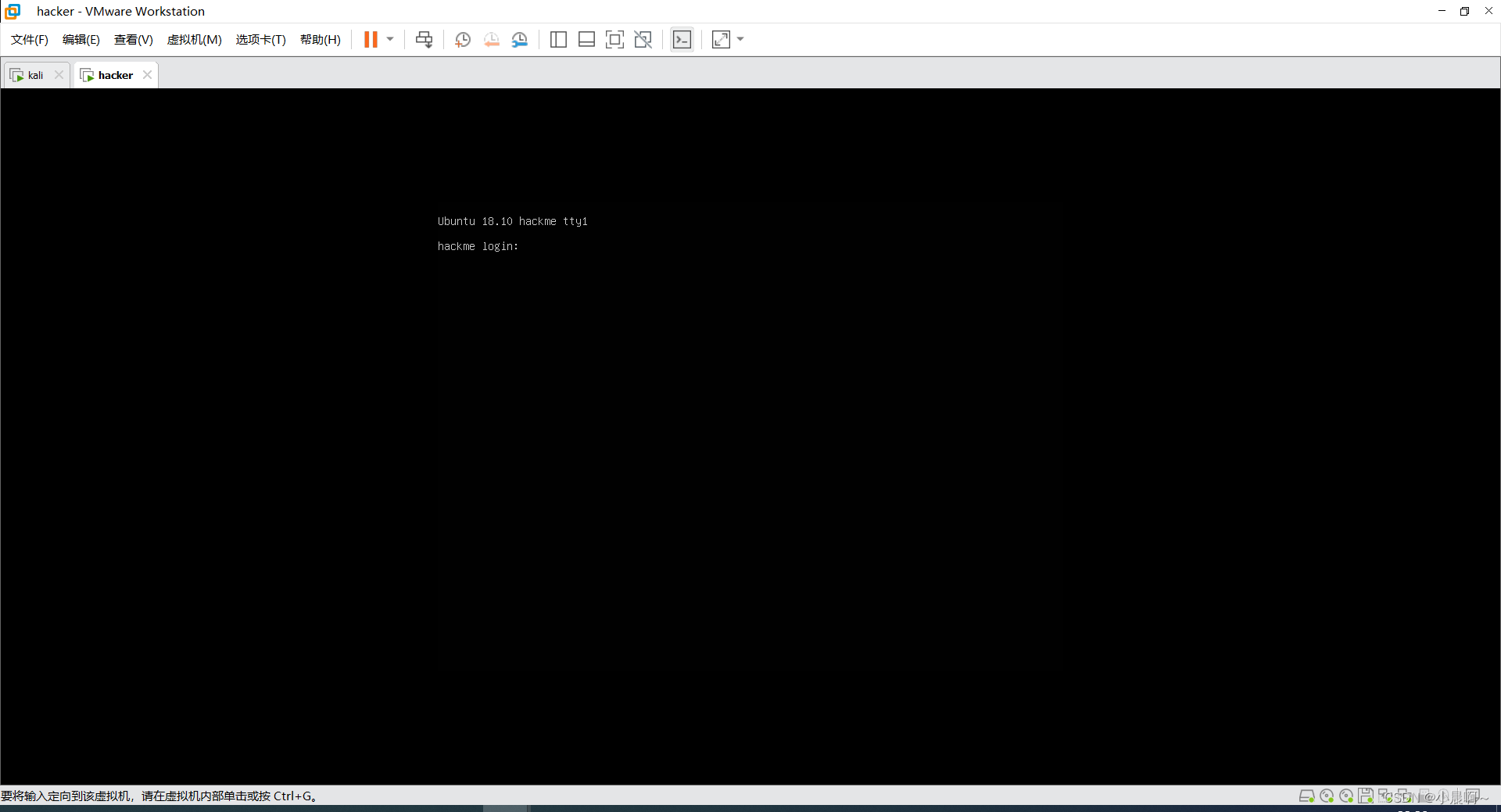Close the hacker tab
1501x812 pixels.
(x=147, y=75)
